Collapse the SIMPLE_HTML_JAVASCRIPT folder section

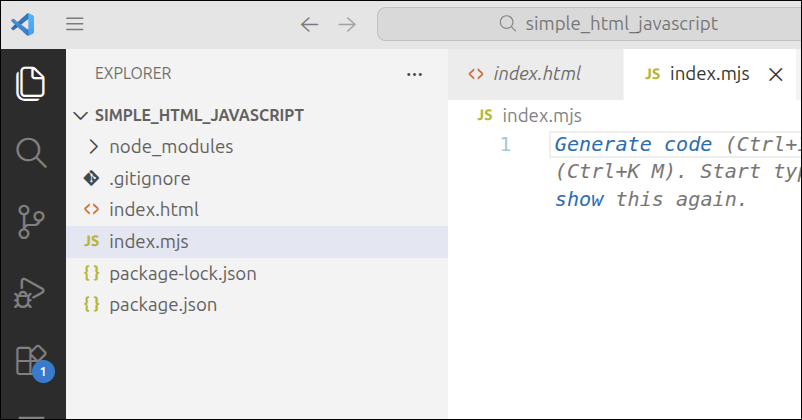click(x=257, y=115)
